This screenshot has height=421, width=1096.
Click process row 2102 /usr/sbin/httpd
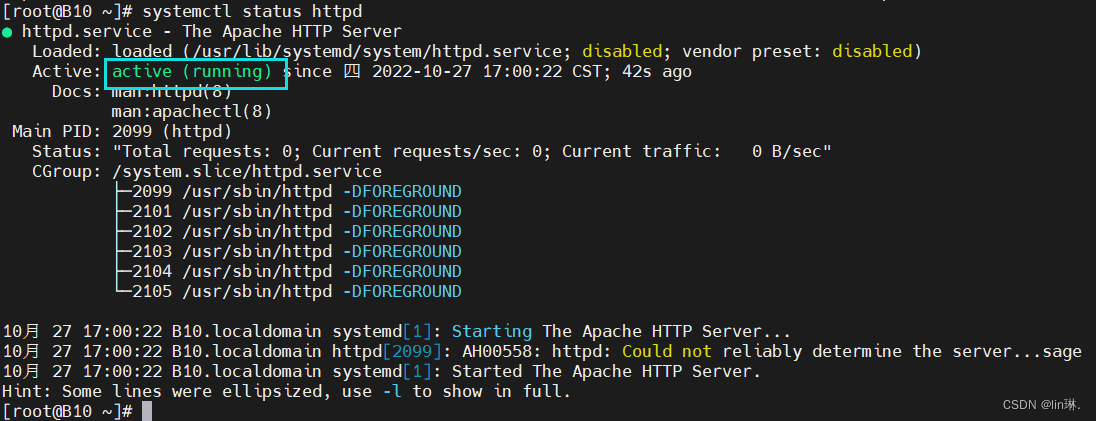click(x=287, y=231)
